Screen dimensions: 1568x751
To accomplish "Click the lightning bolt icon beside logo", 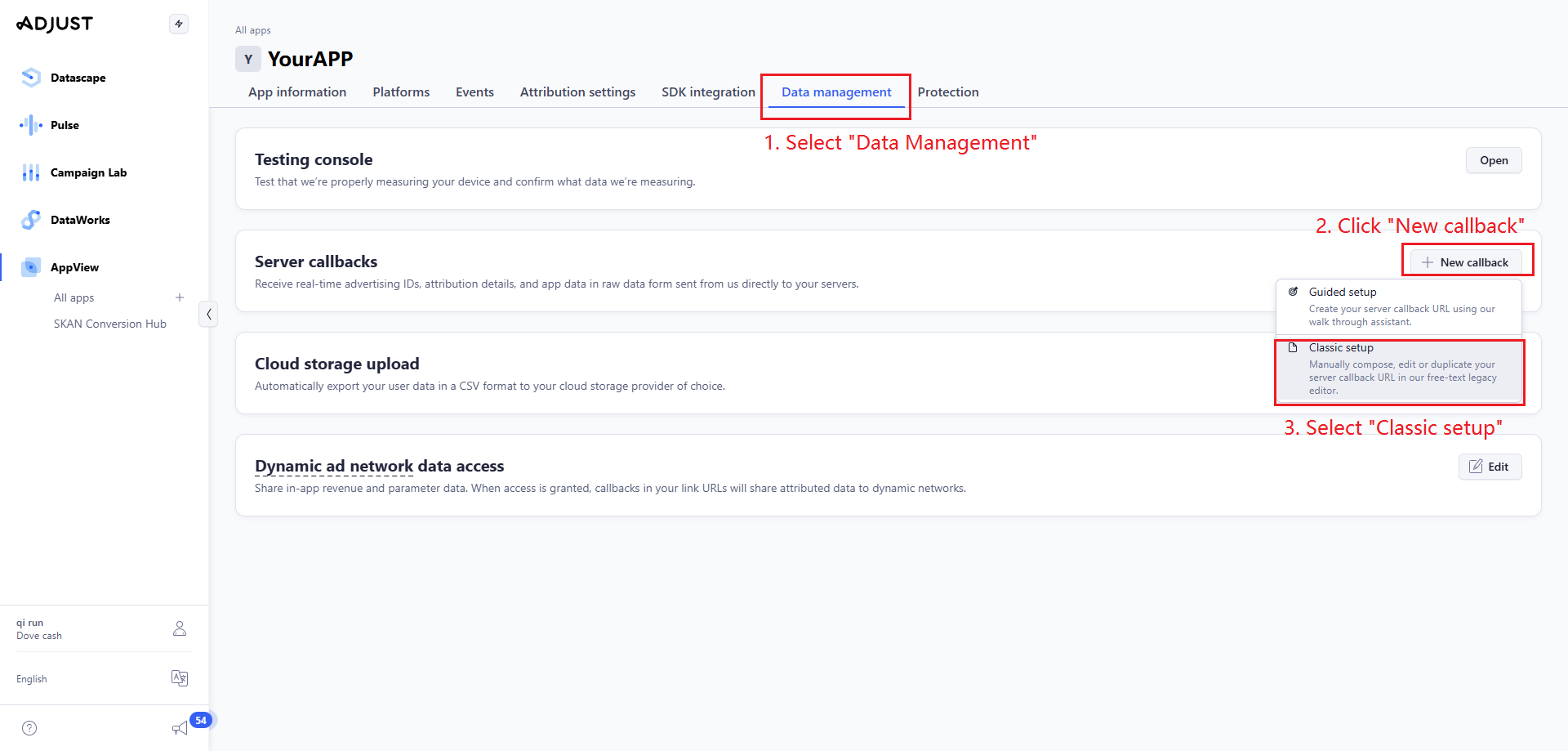I will click(179, 24).
